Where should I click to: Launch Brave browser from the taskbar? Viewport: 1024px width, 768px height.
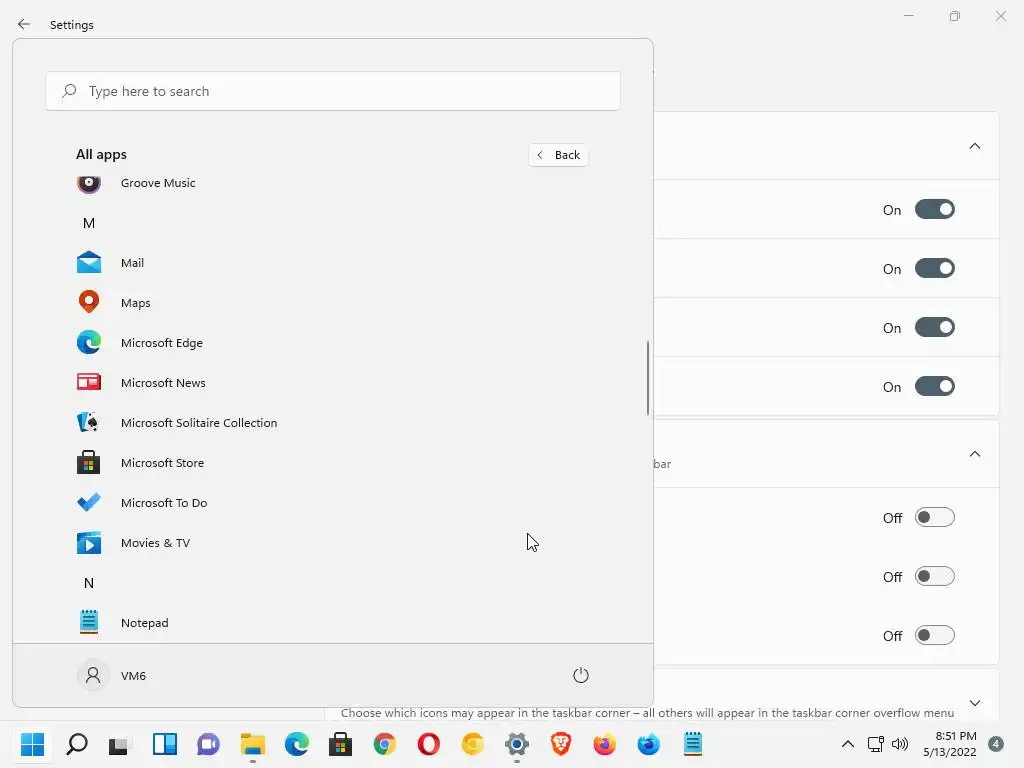561,744
